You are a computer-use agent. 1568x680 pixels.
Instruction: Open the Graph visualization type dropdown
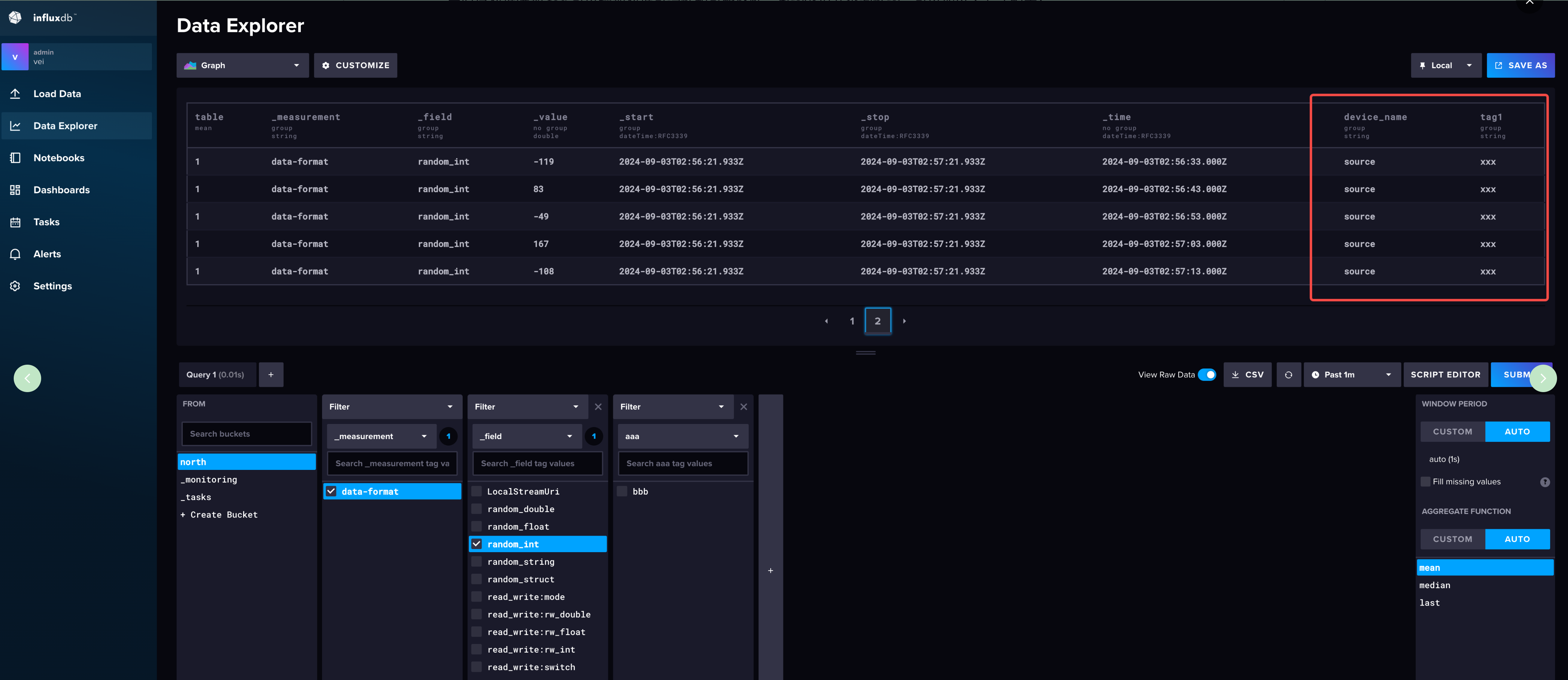coord(242,65)
